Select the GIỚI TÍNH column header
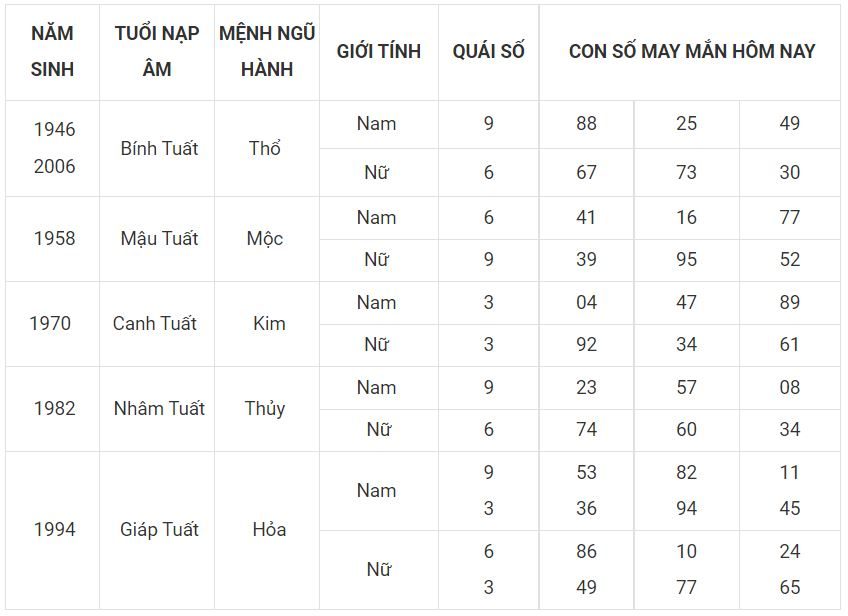 (x=379, y=51)
